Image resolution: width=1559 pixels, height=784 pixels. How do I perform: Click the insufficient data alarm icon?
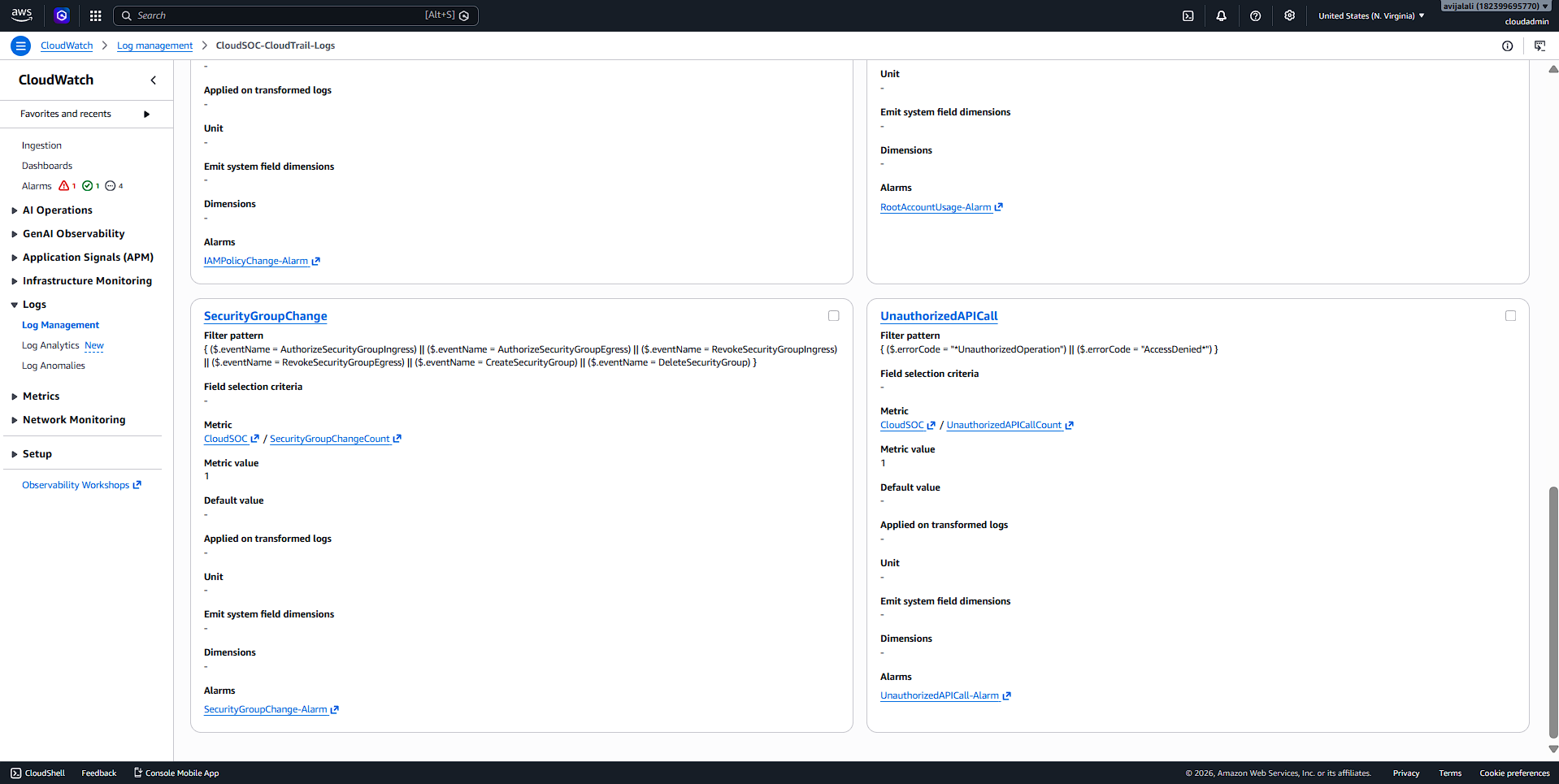tap(111, 186)
